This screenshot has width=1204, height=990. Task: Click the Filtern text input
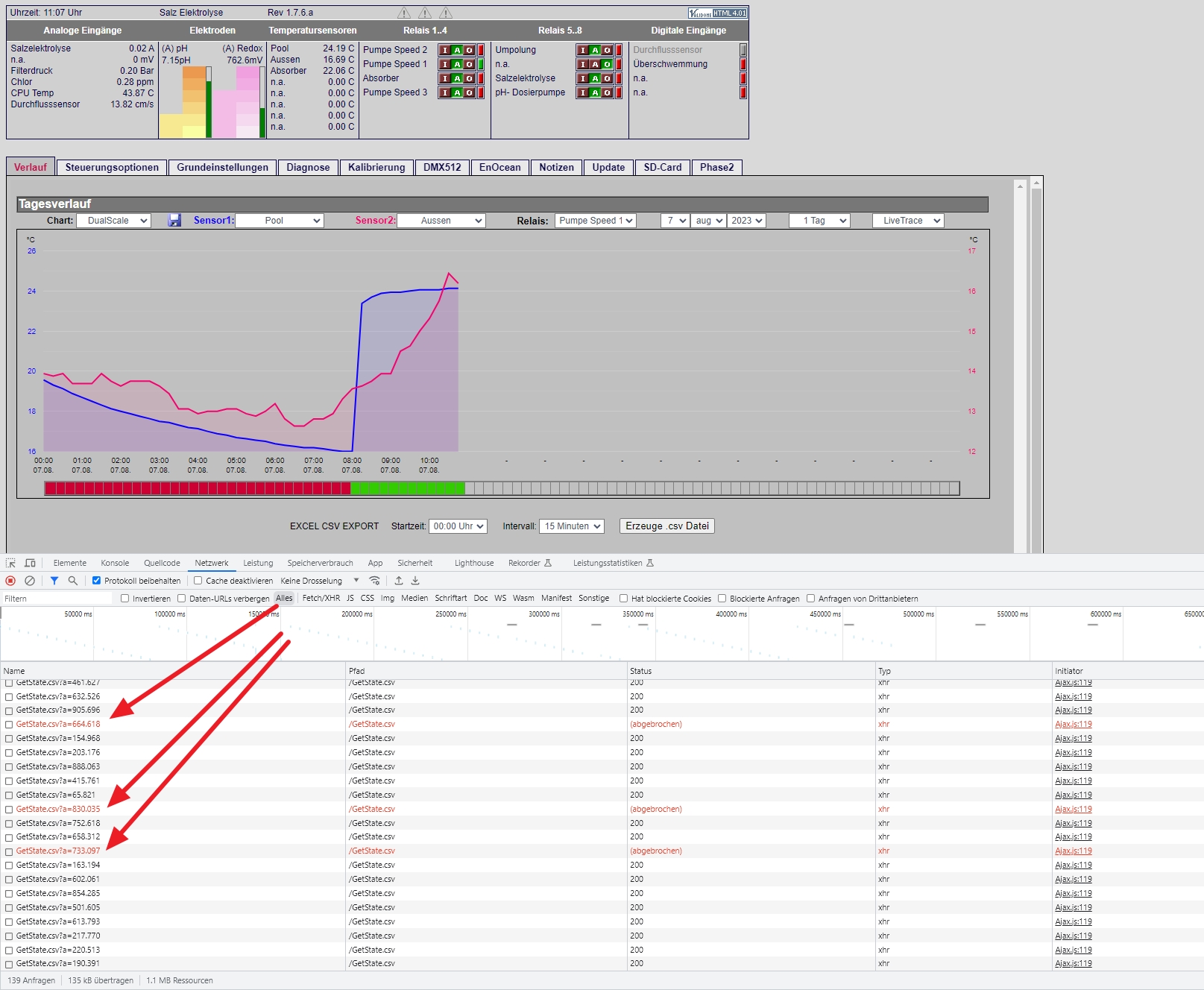57,599
